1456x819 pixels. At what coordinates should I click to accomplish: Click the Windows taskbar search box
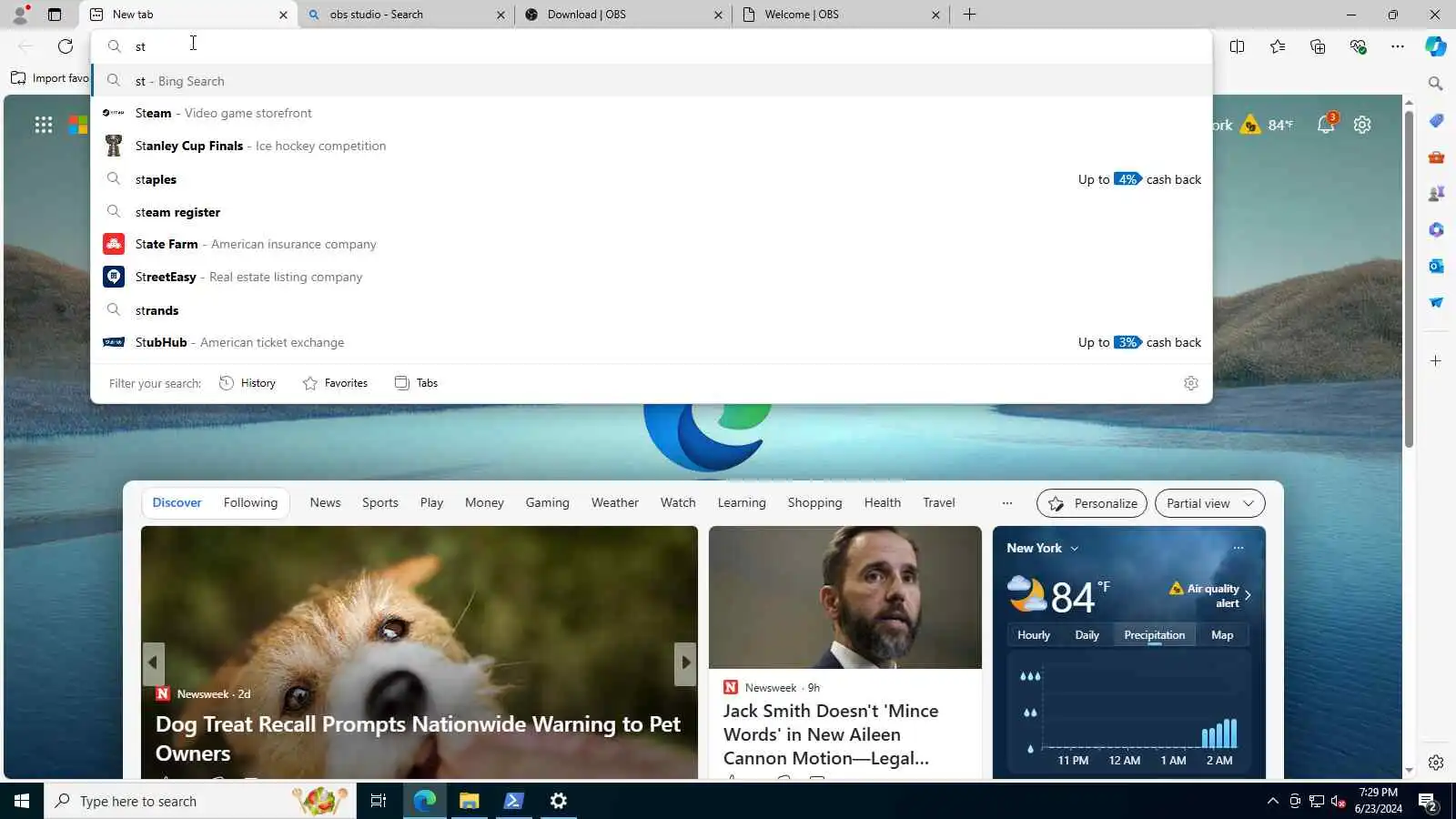pos(200,801)
